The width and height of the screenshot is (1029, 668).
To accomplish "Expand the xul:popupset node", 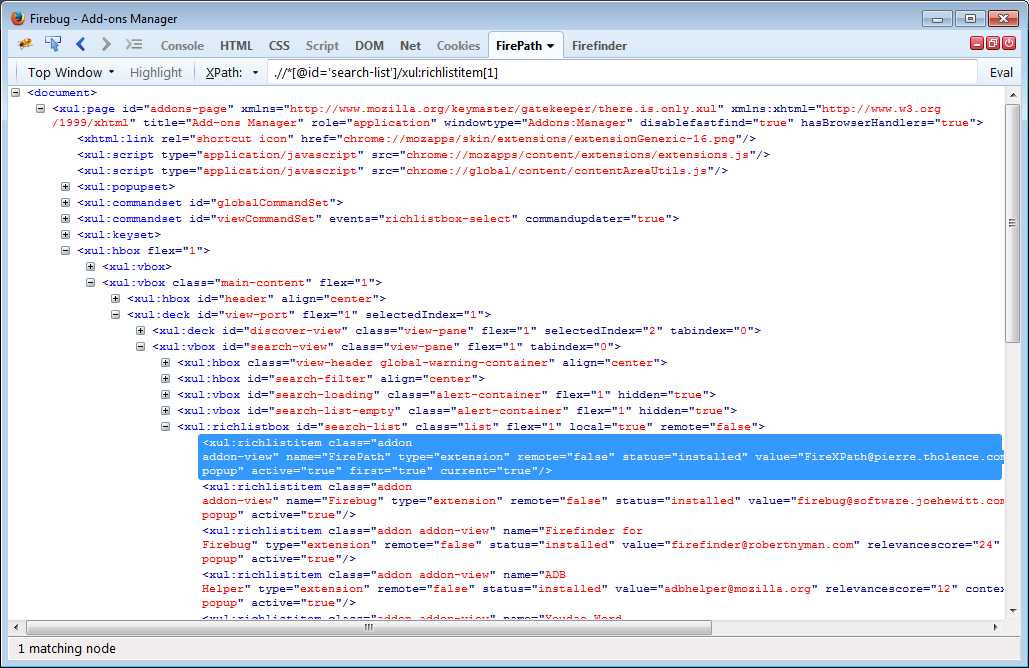I will point(66,186).
